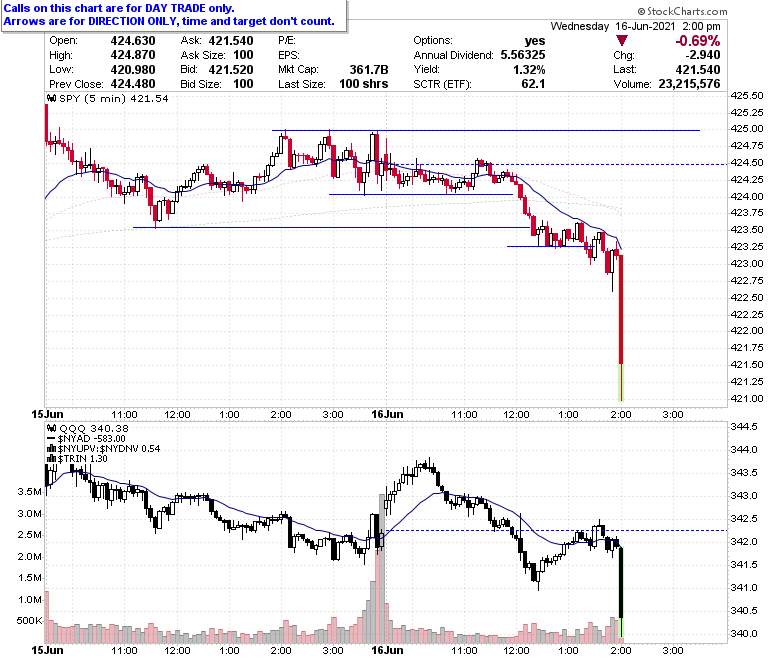The height and width of the screenshot is (659, 780).
Task: Select the Annual Dividend value 5.56325
Action: [x=523, y=55]
